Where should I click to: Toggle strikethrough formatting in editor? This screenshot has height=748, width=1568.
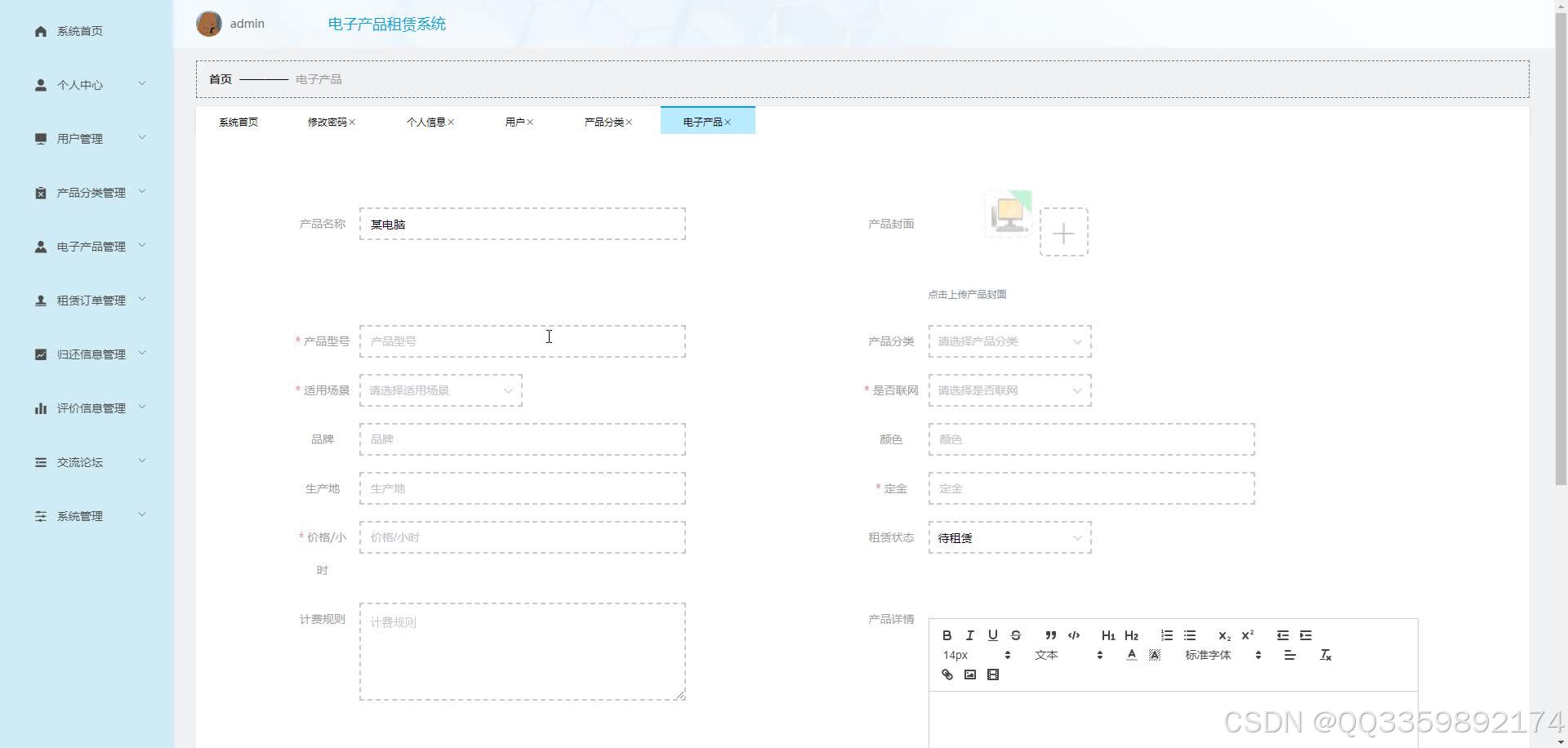click(1015, 635)
